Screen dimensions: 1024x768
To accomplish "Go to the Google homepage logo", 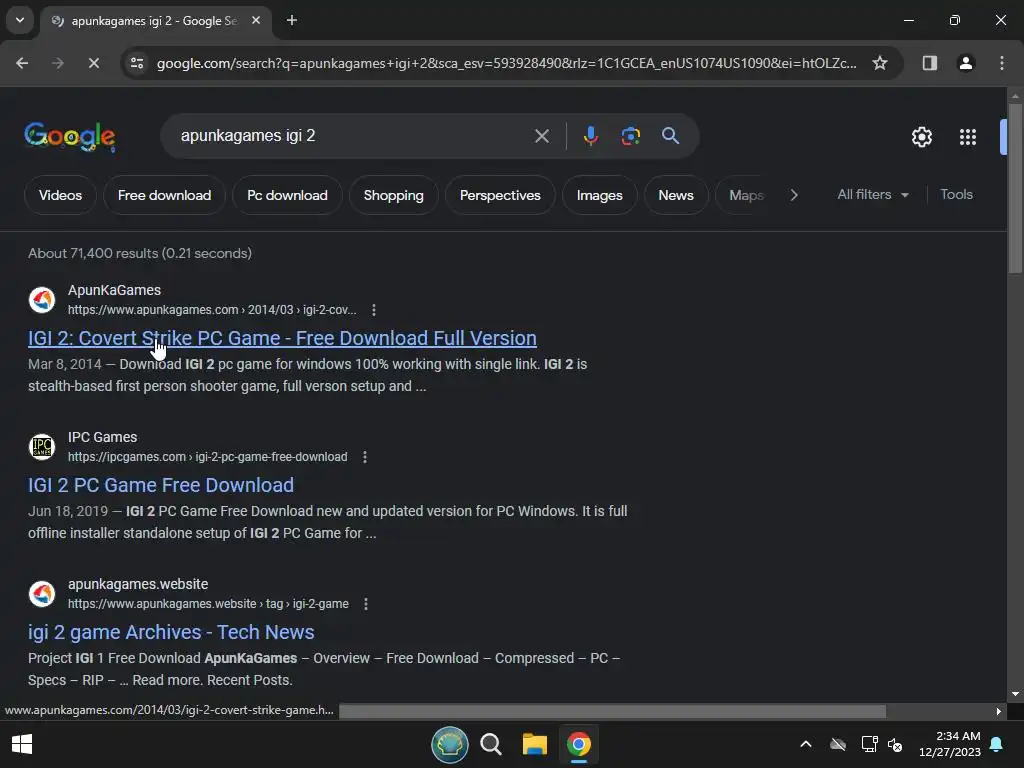I will click(x=70, y=136).
